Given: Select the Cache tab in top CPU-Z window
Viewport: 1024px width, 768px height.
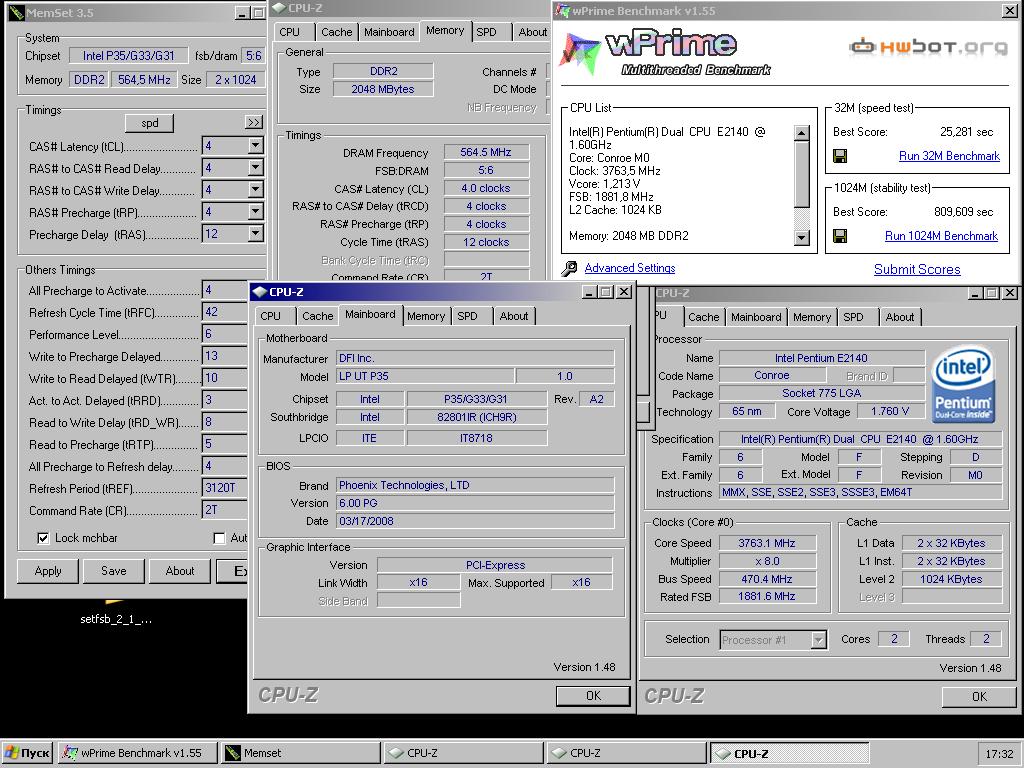Looking at the screenshot, I should [x=336, y=32].
